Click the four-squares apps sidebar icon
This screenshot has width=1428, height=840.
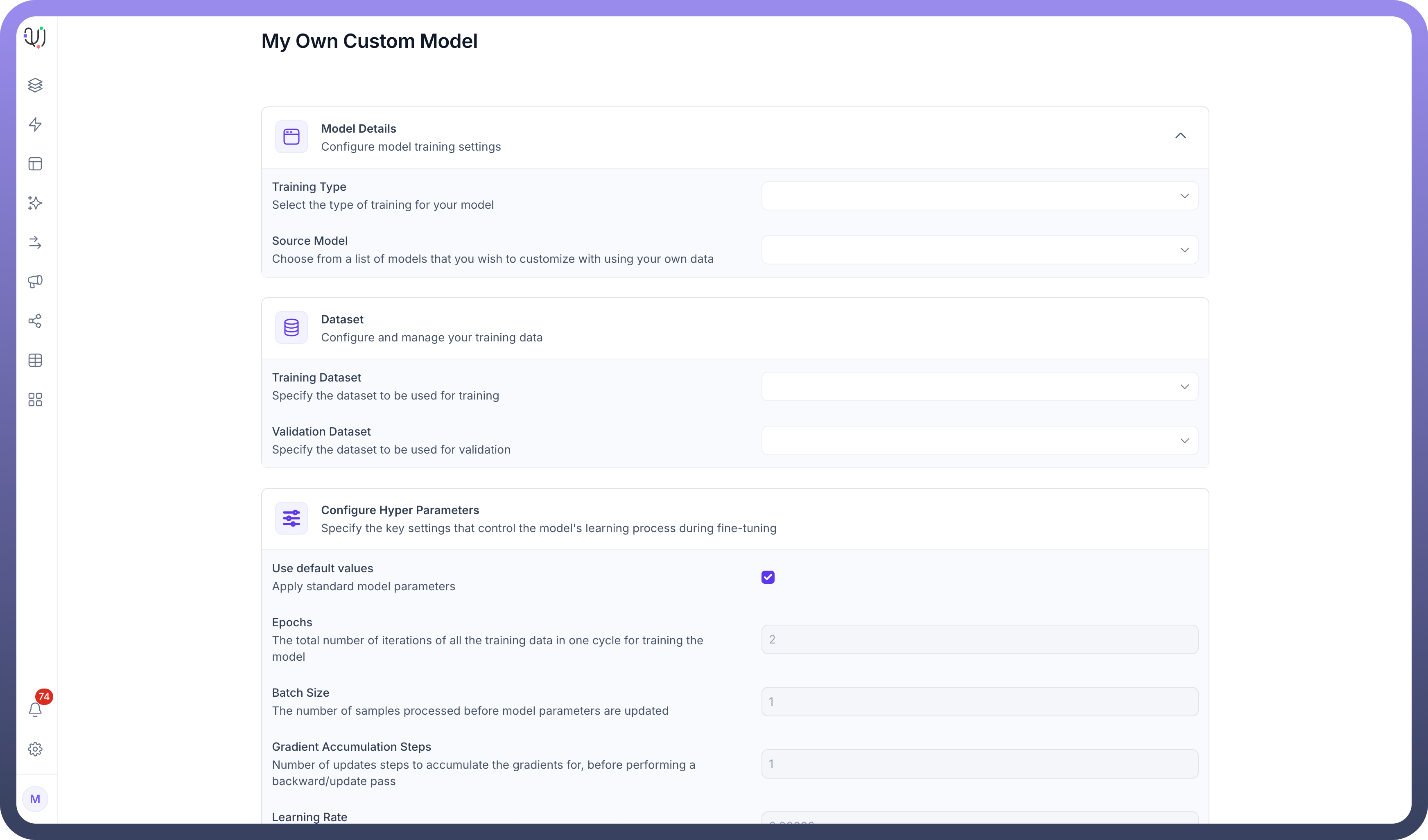pyautogui.click(x=35, y=400)
